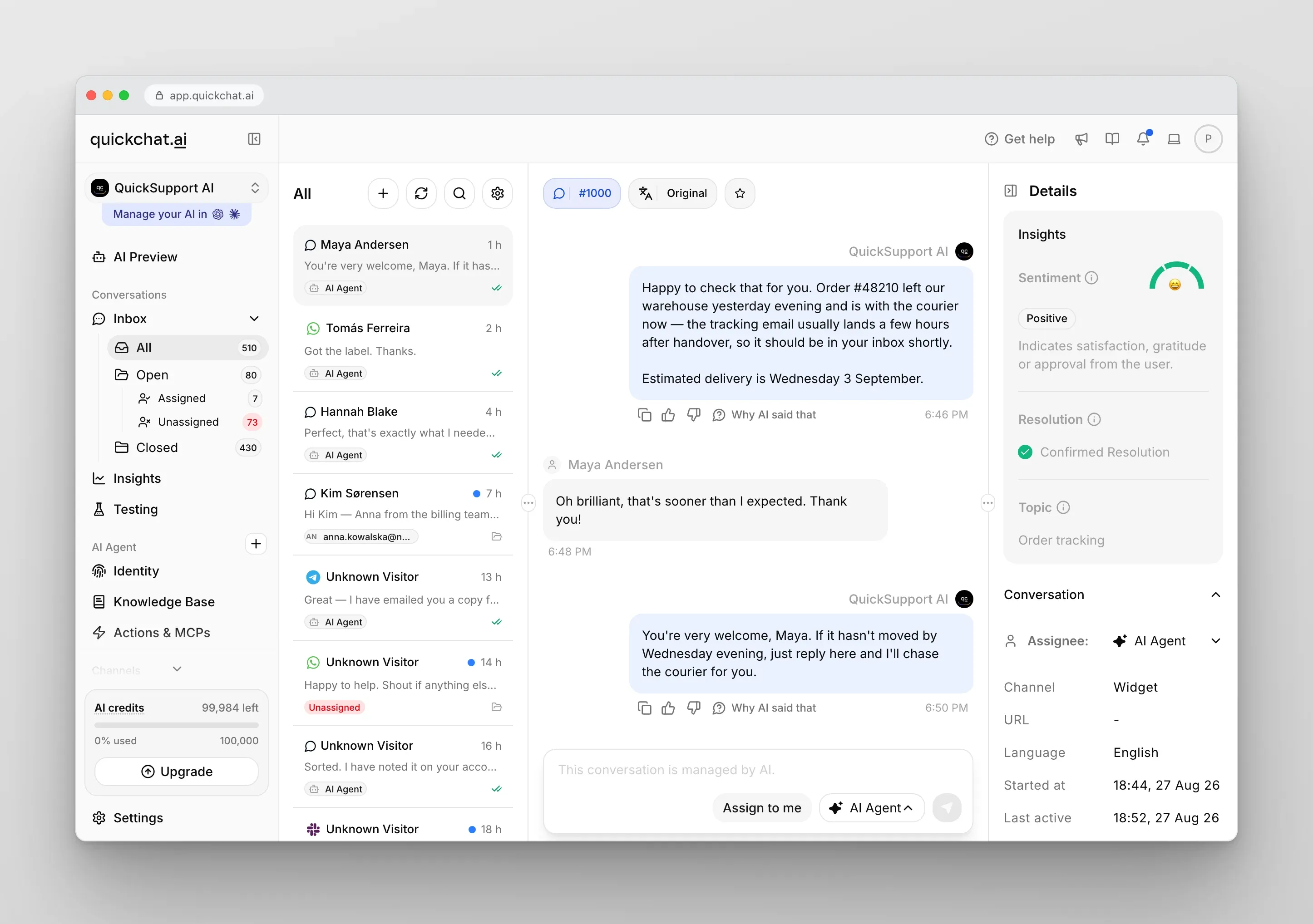Expand the Channels section chevron
This screenshot has width=1313, height=924.
[177, 669]
